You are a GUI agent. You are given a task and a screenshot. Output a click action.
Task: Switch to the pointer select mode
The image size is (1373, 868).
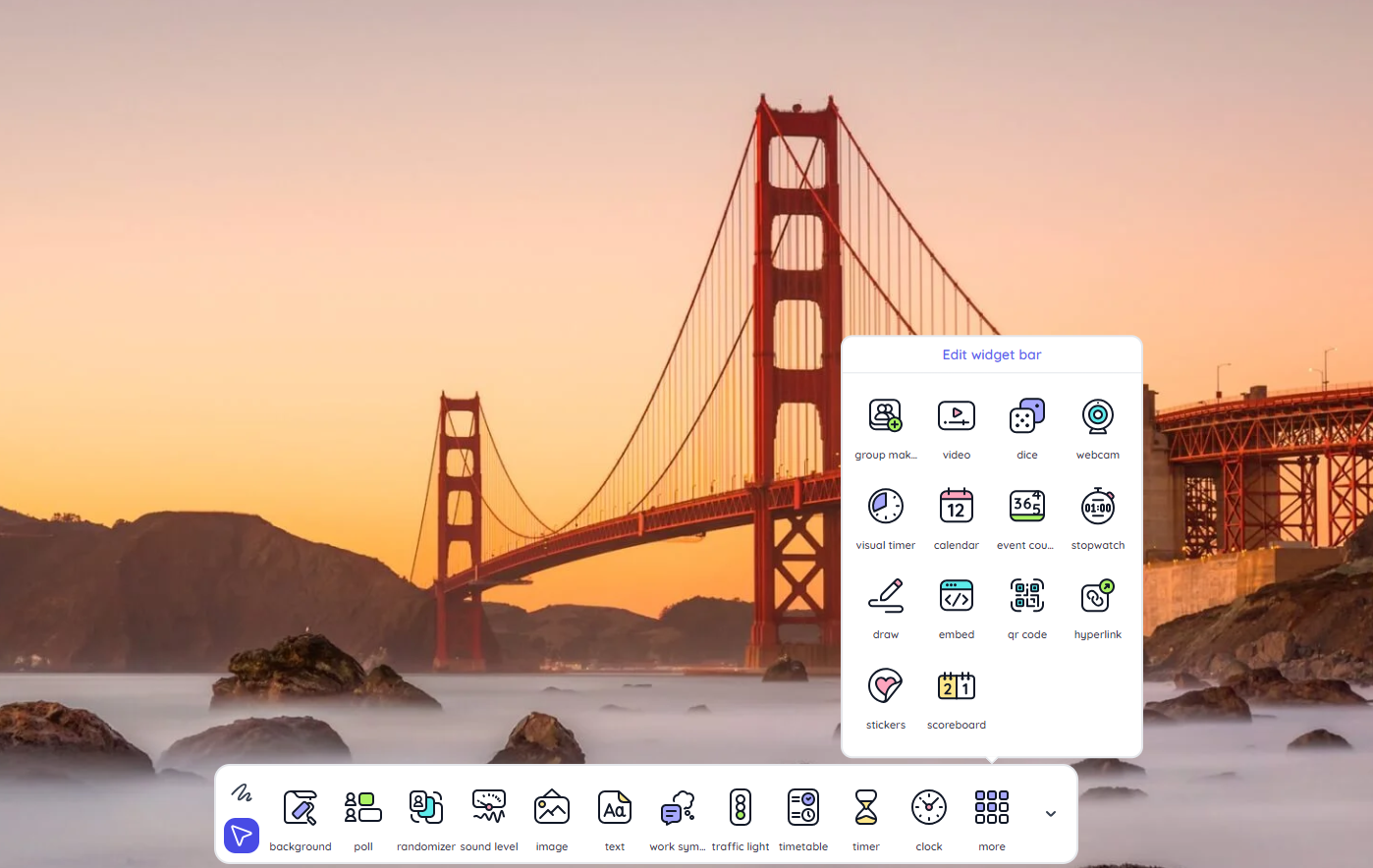[x=242, y=836]
